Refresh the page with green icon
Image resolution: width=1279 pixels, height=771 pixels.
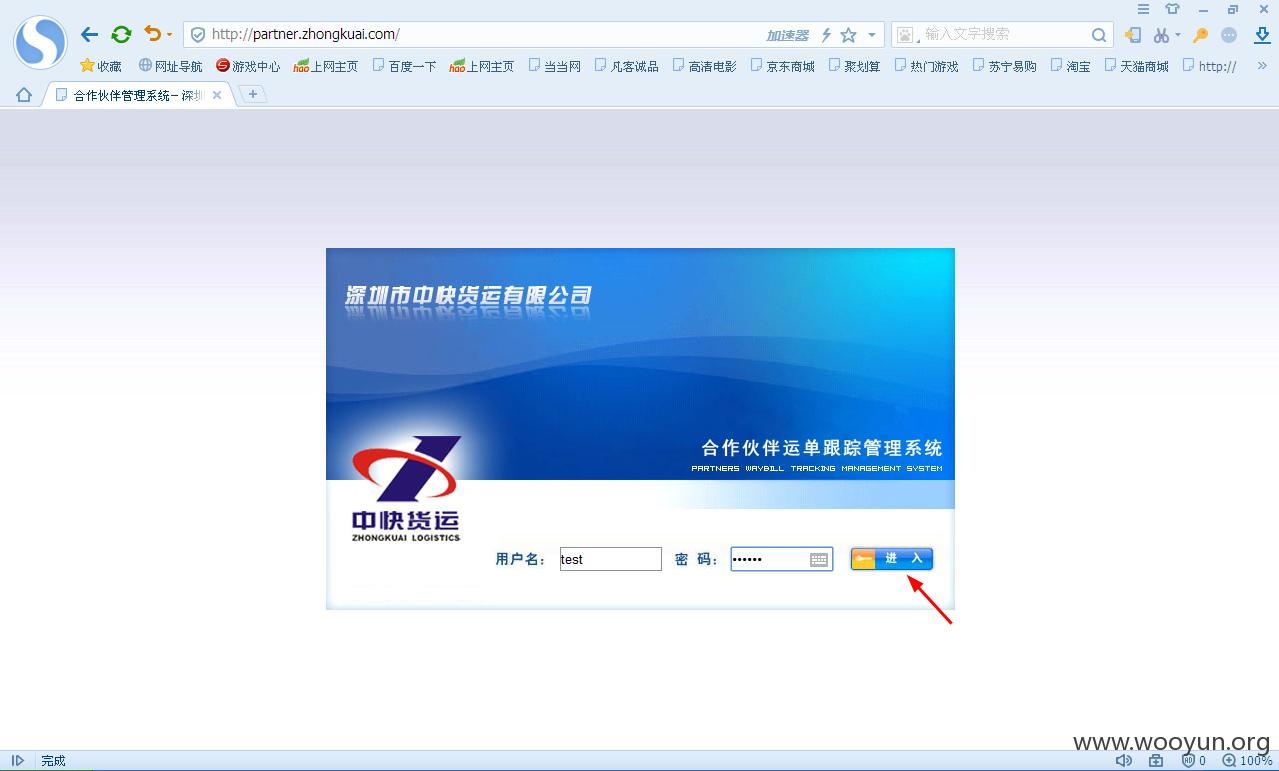coord(121,34)
